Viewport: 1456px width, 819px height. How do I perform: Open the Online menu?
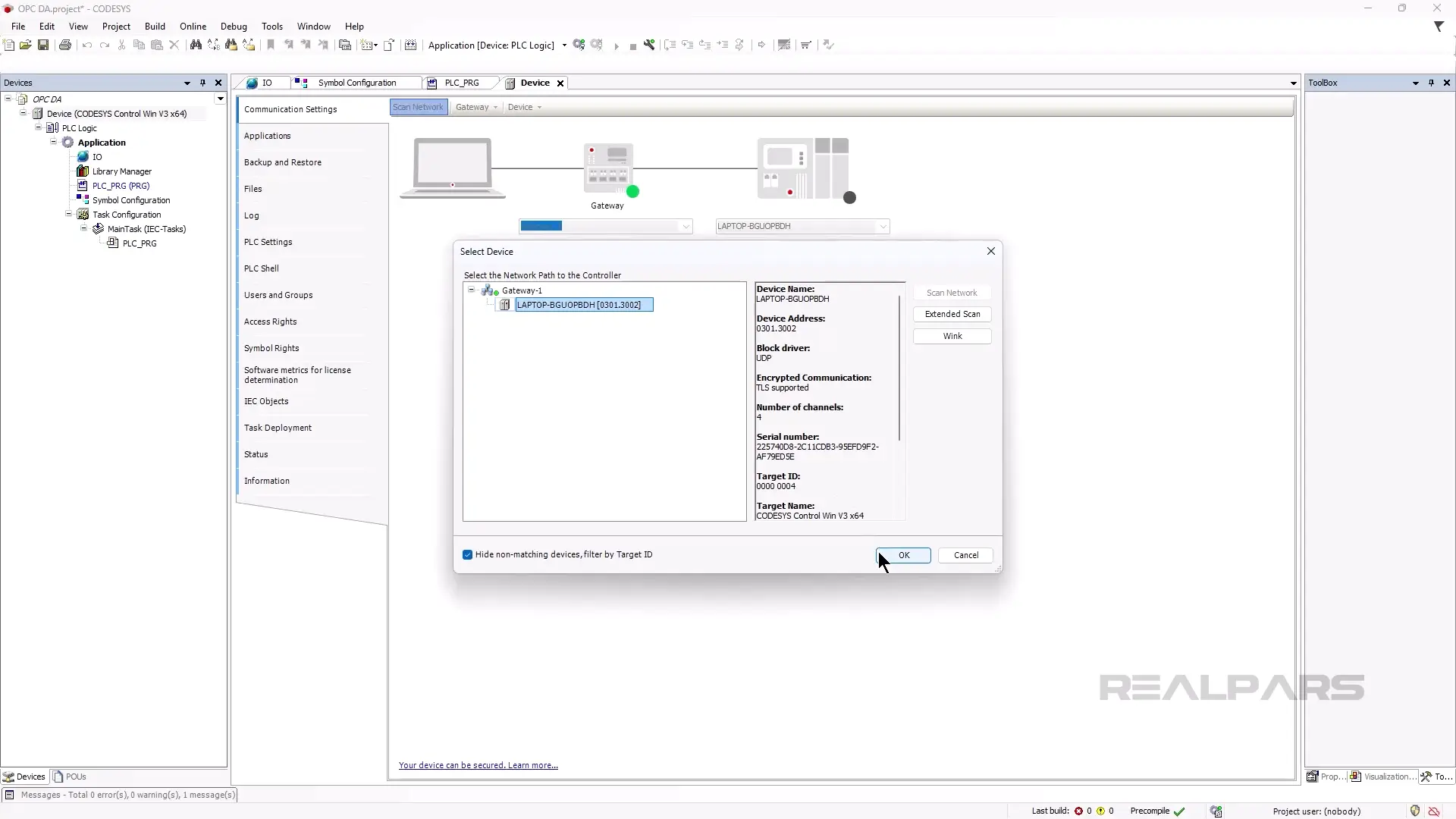[193, 26]
